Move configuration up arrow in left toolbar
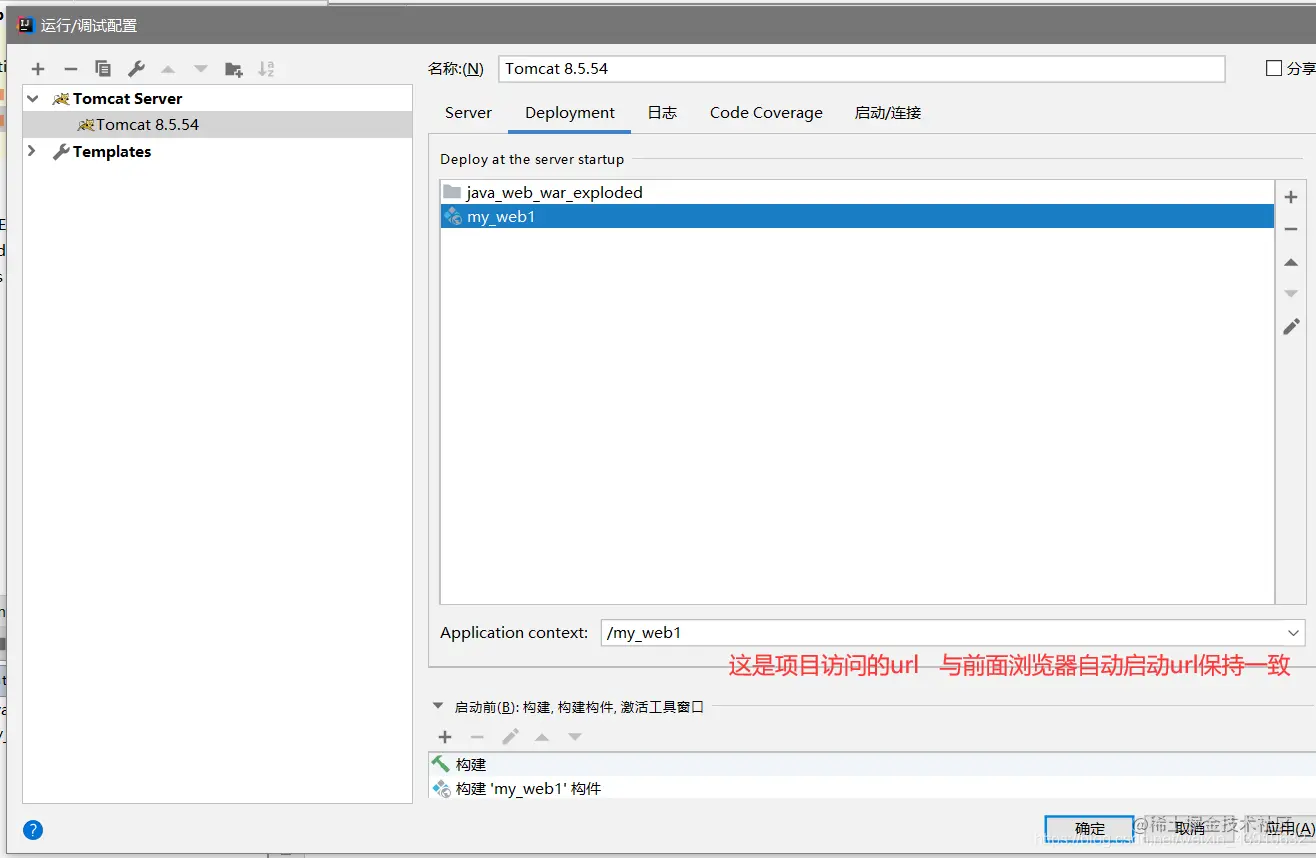Screen dimensions: 1316x858 point(168,69)
